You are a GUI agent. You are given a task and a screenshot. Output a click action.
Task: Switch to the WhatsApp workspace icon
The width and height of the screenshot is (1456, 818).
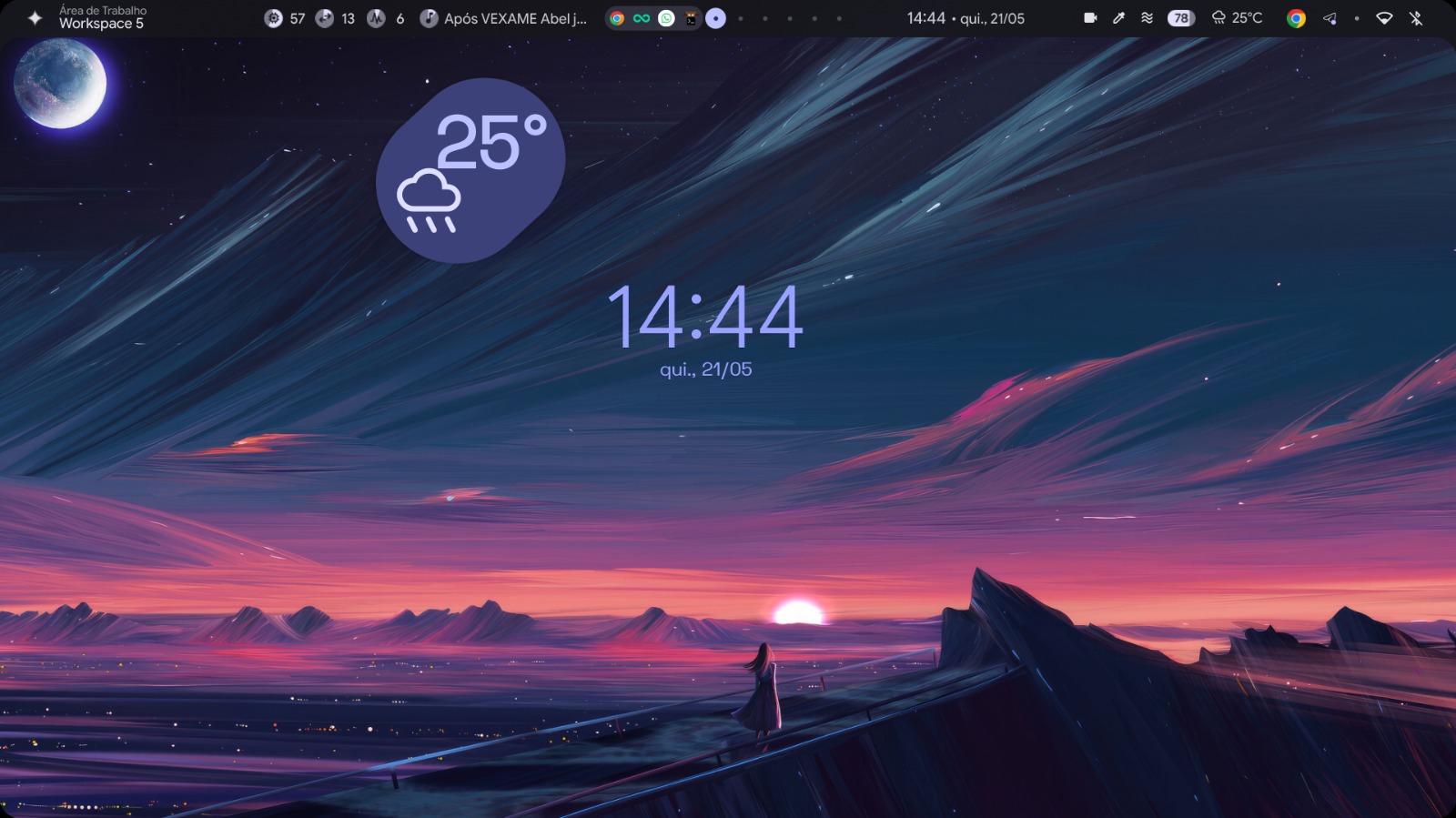click(666, 18)
